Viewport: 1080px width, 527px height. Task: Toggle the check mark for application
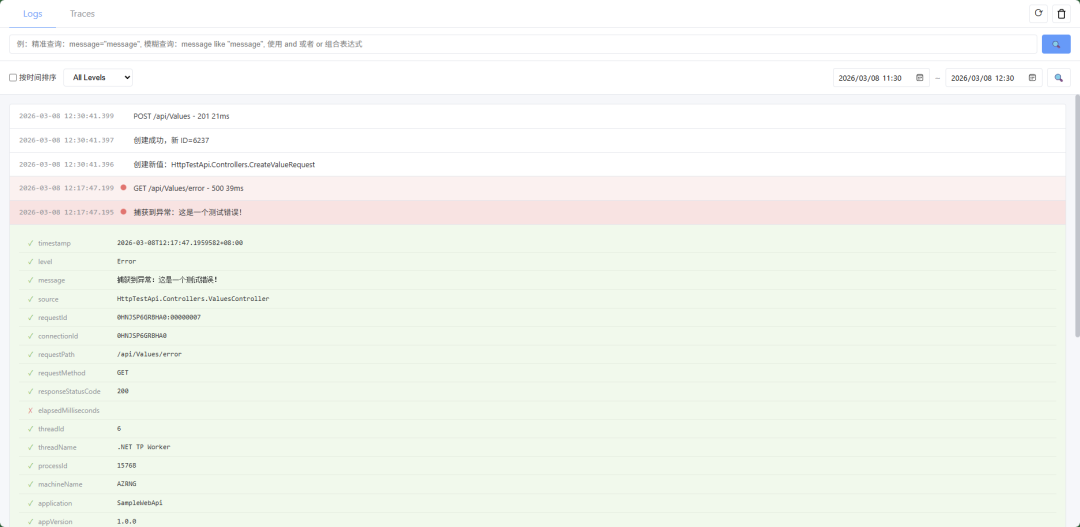[x=30, y=503]
